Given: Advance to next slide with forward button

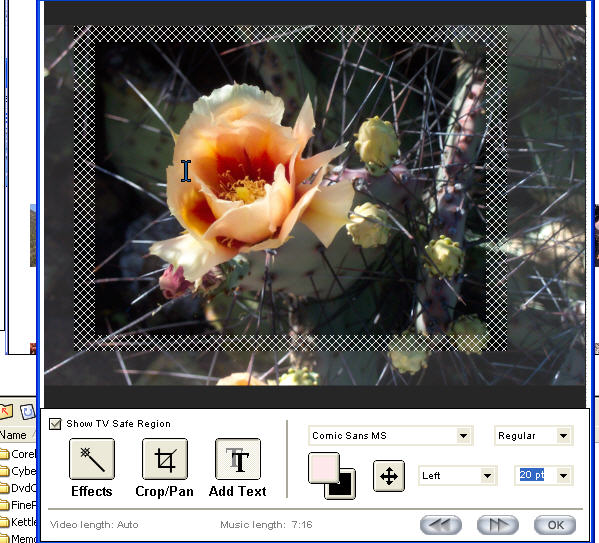Looking at the screenshot, I should pos(498,525).
